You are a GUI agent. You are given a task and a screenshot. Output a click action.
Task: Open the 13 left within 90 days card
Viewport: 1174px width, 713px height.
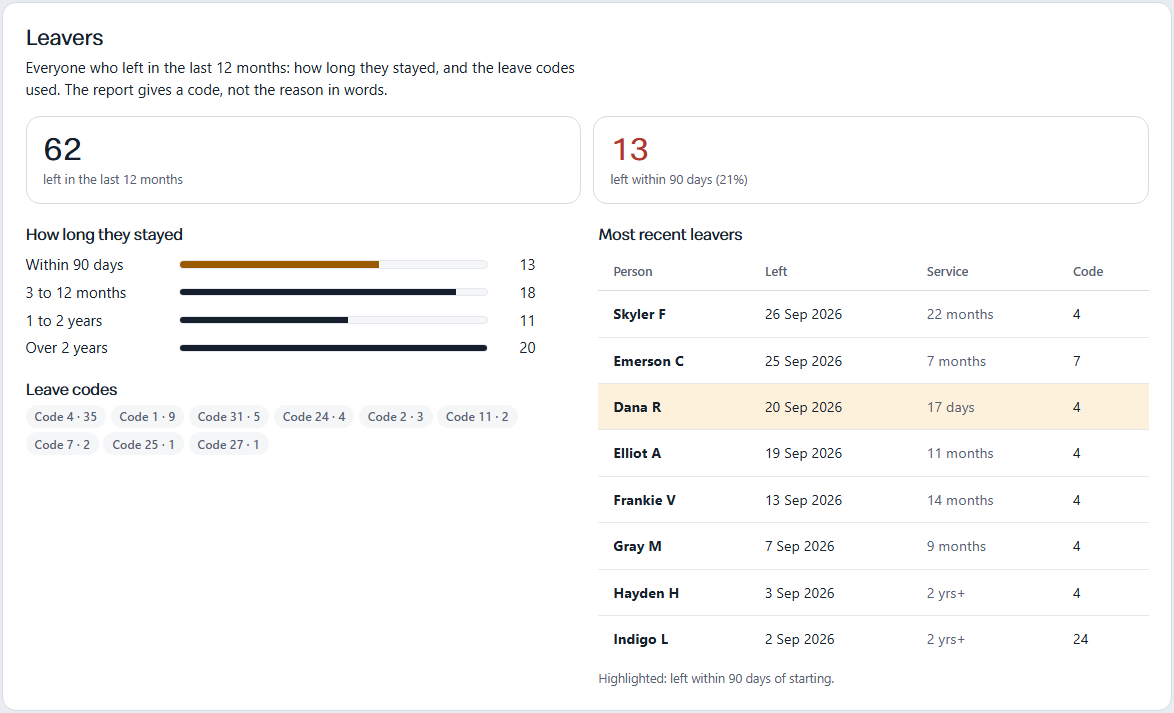pyautogui.click(x=871, y=160)
